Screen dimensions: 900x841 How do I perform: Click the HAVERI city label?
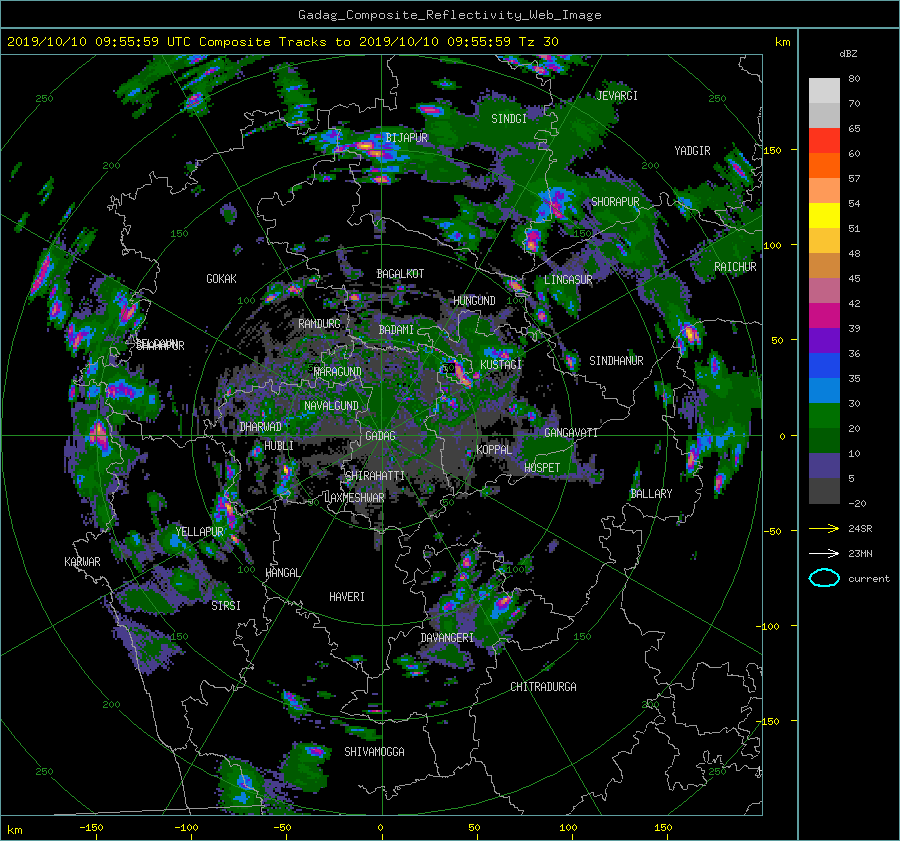[347, 597]
